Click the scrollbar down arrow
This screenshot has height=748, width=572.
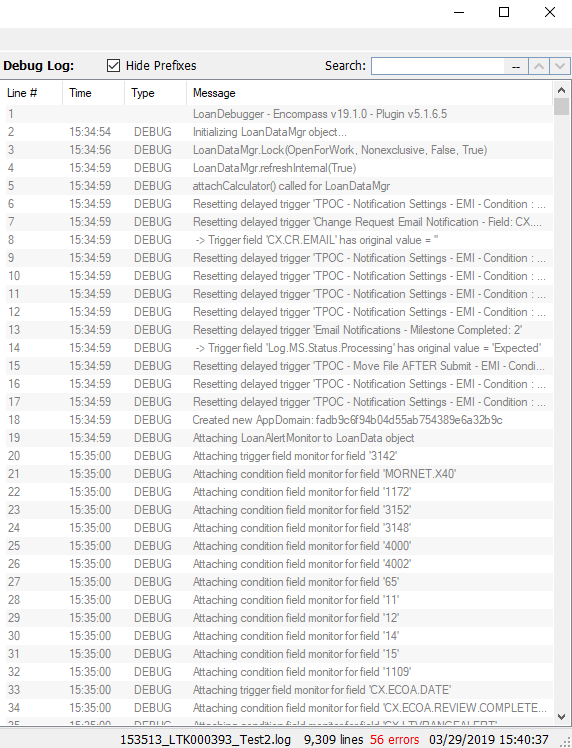point(562,717)
